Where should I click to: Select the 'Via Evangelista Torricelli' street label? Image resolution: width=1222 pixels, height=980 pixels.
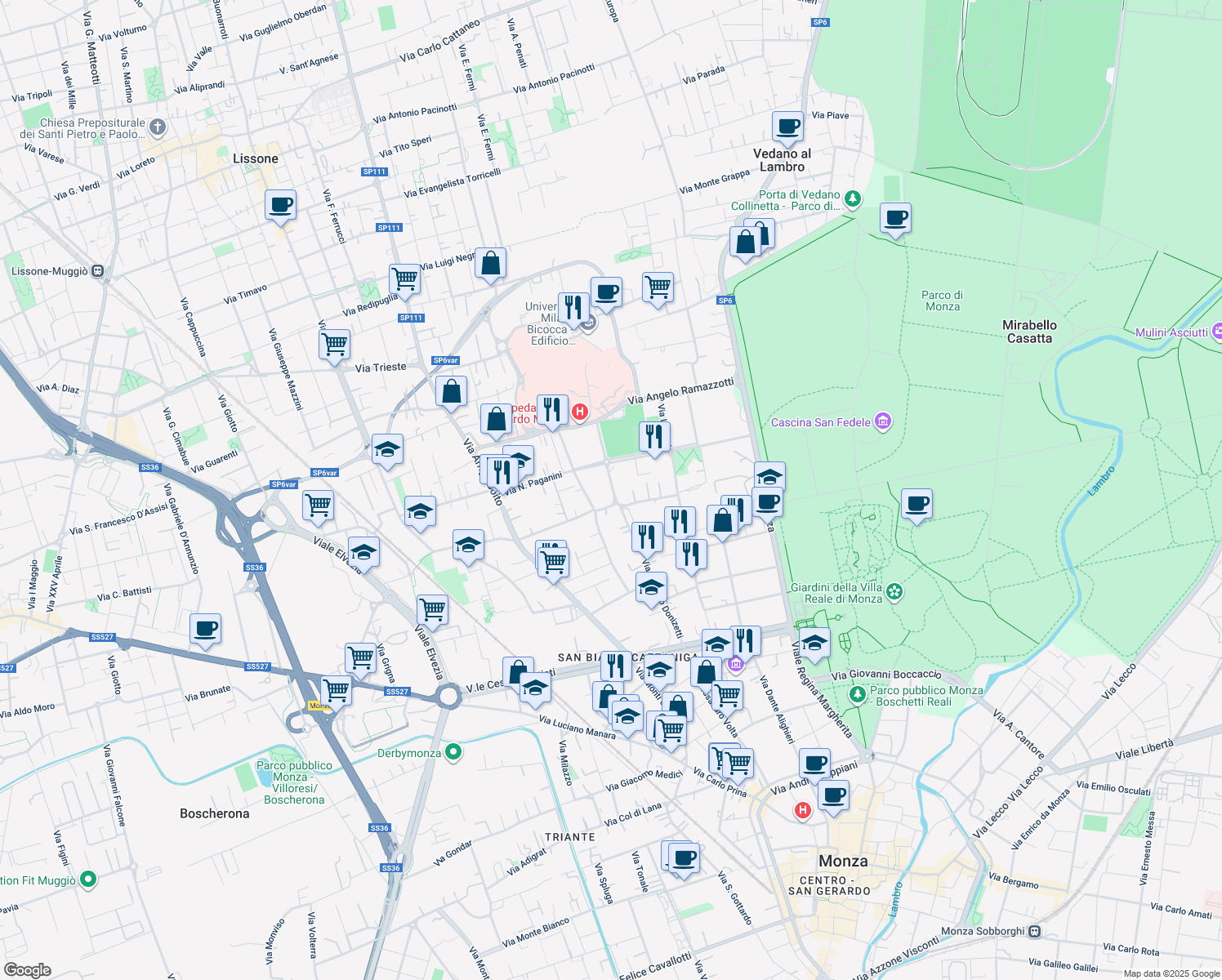(x=453, y=184)
